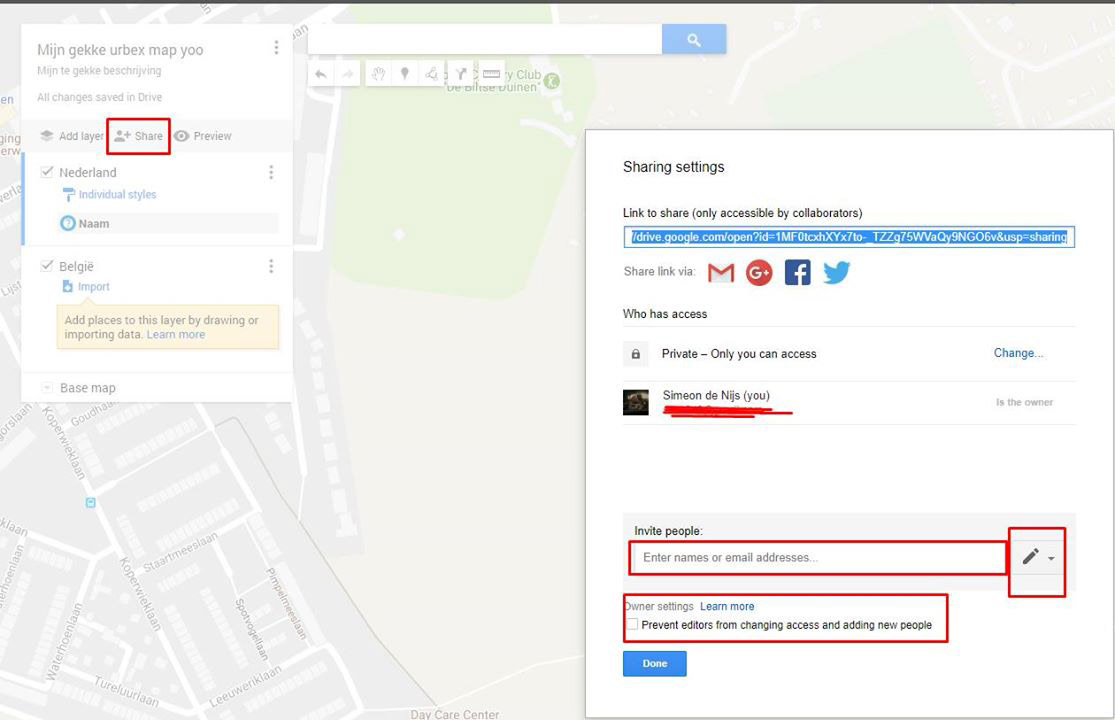The image size is (1115, 720).
Task: Share the link on Twitter
Action: tap(836, 272)
